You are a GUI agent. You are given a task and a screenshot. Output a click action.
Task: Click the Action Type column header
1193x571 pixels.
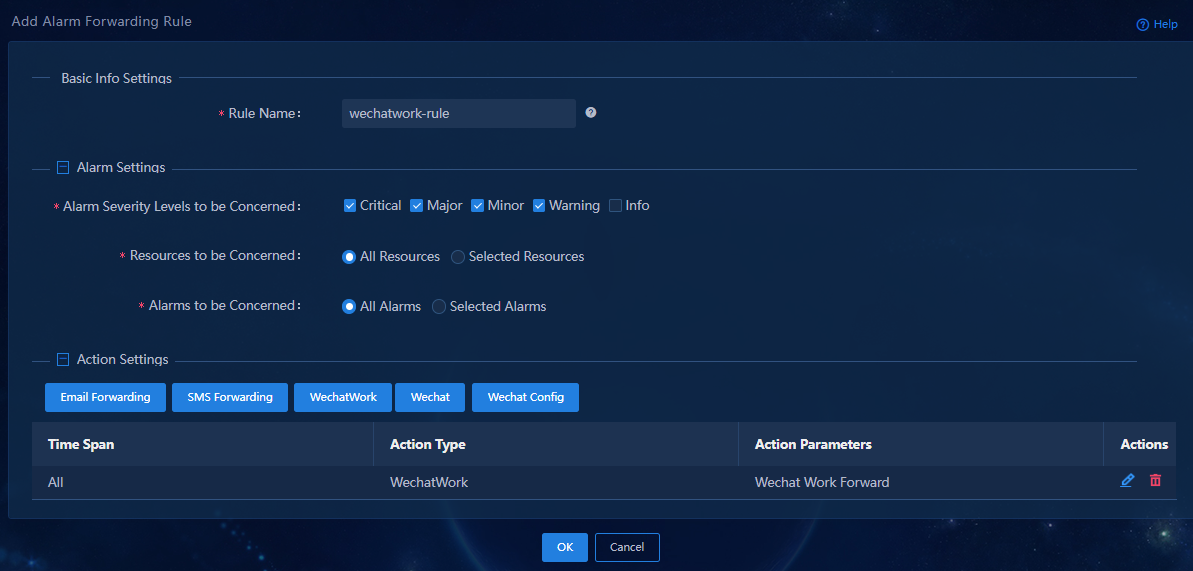point(555,444)
